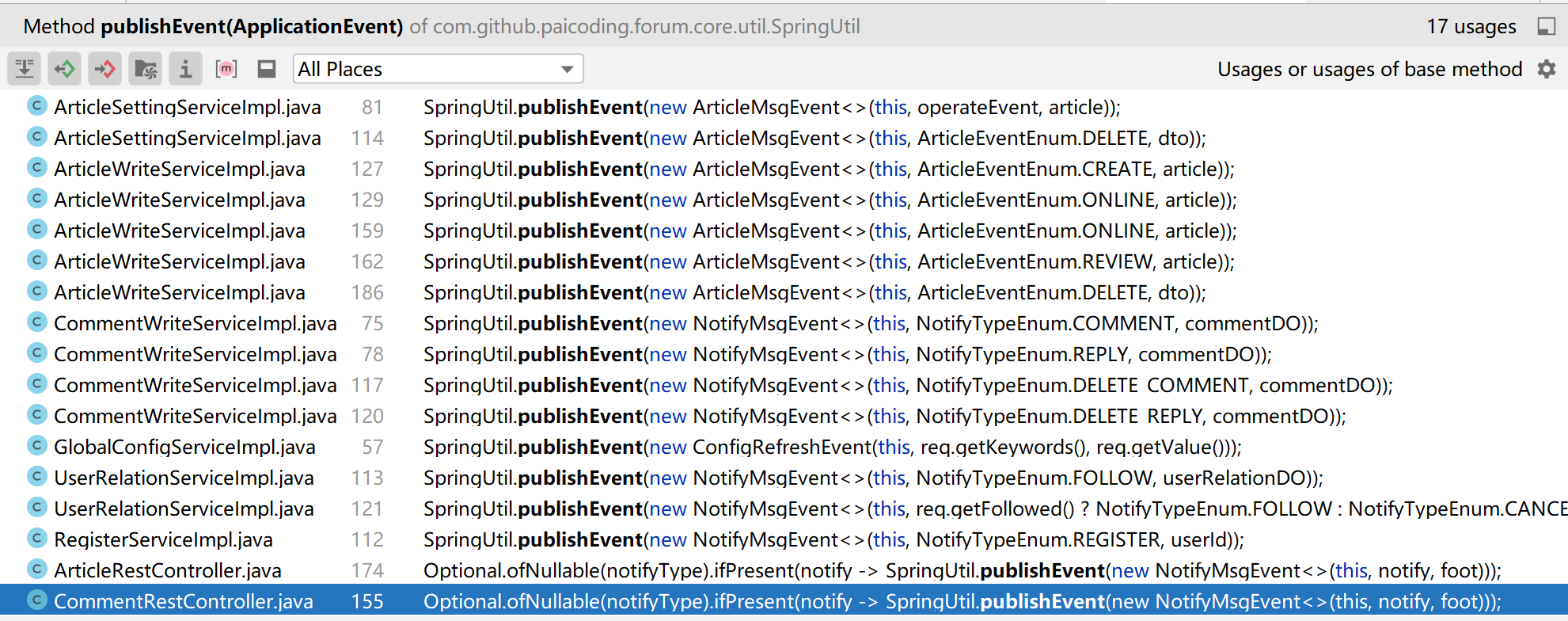
Task: Click the green read-access arrow icon
Action: [65, 69]
